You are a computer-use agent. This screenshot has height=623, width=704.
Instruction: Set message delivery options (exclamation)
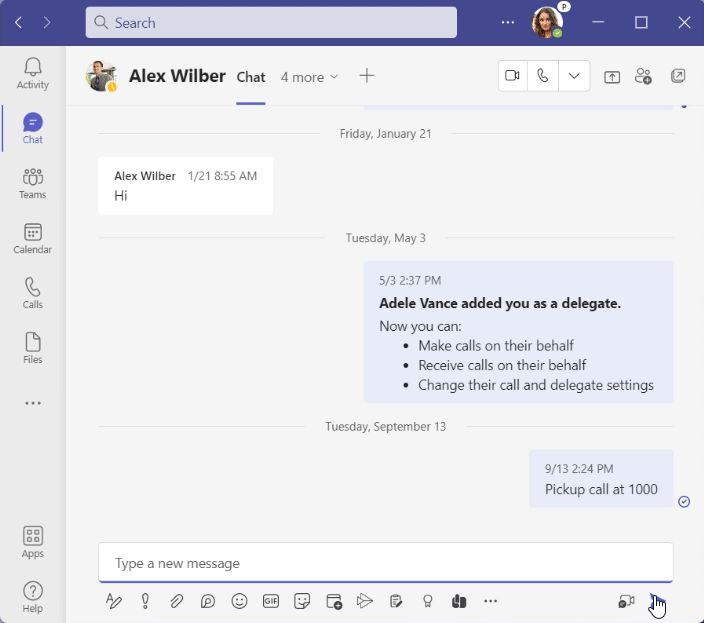[x=145, y=601]
